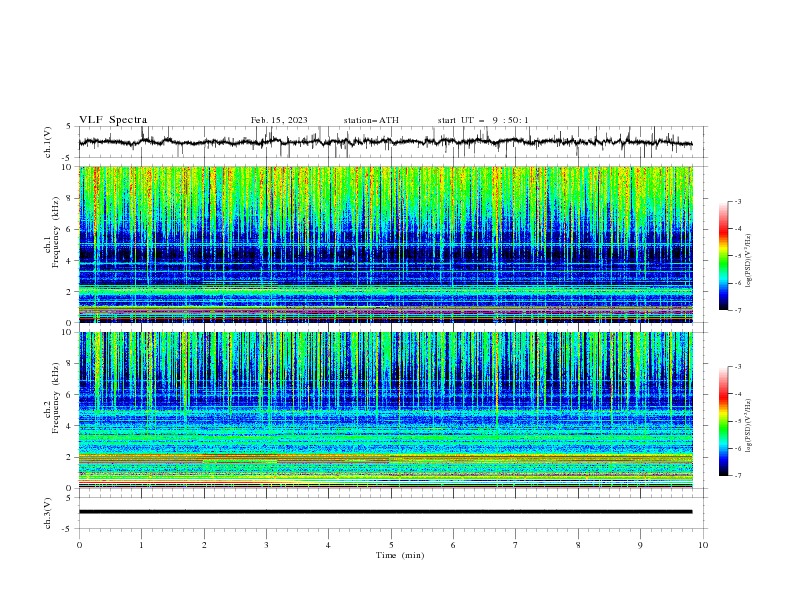Click the ch.1 voltage waveform trace

point(385,142)
